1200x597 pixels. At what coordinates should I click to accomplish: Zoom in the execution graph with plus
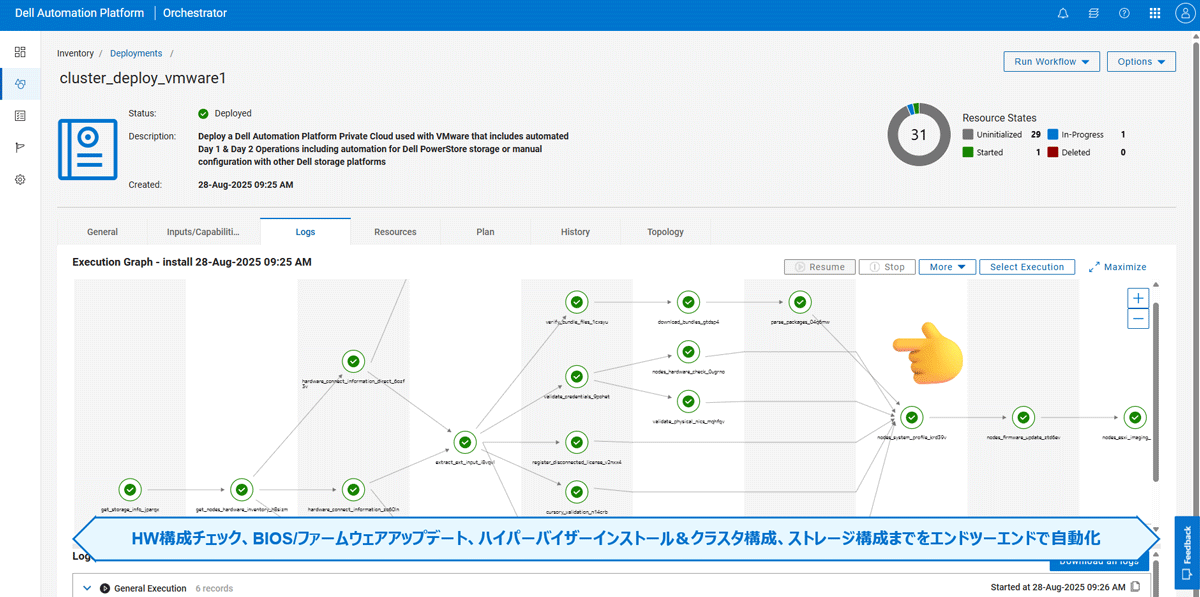point(1138,298)
